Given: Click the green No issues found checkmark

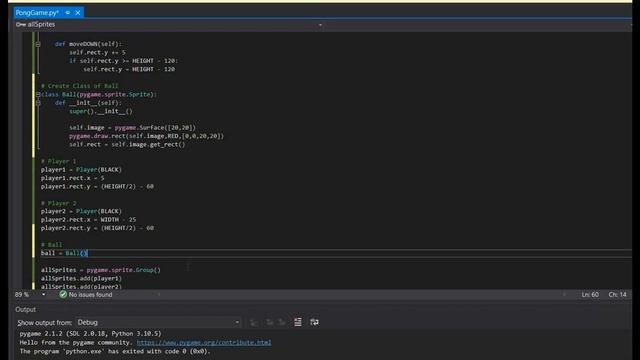Looking at the screenshot, I should point(63,294).
